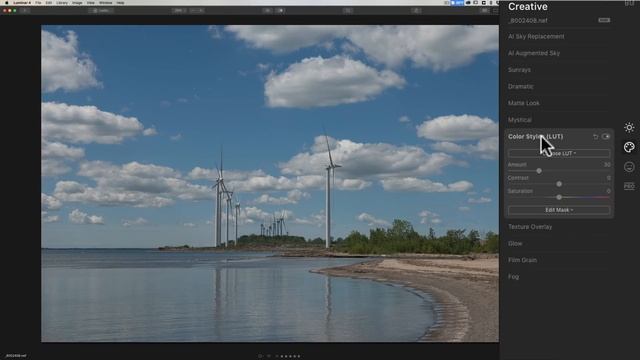Click the Amount value 30
Image resolution: width=640 pixels, height=360 pixels.
pos(607,164)
